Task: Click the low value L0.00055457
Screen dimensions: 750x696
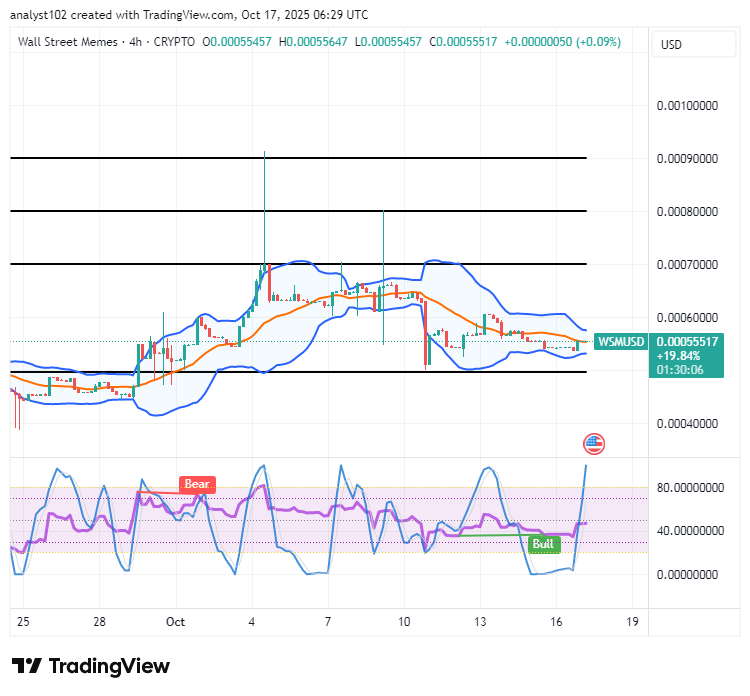Action: (x=388, y=42)
